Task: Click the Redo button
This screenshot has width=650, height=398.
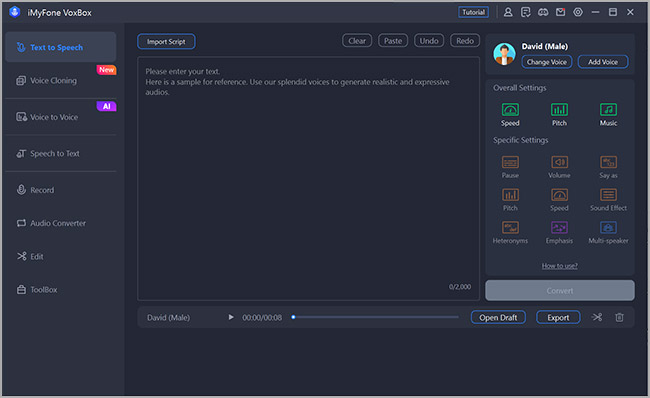Action: [465, 41]
